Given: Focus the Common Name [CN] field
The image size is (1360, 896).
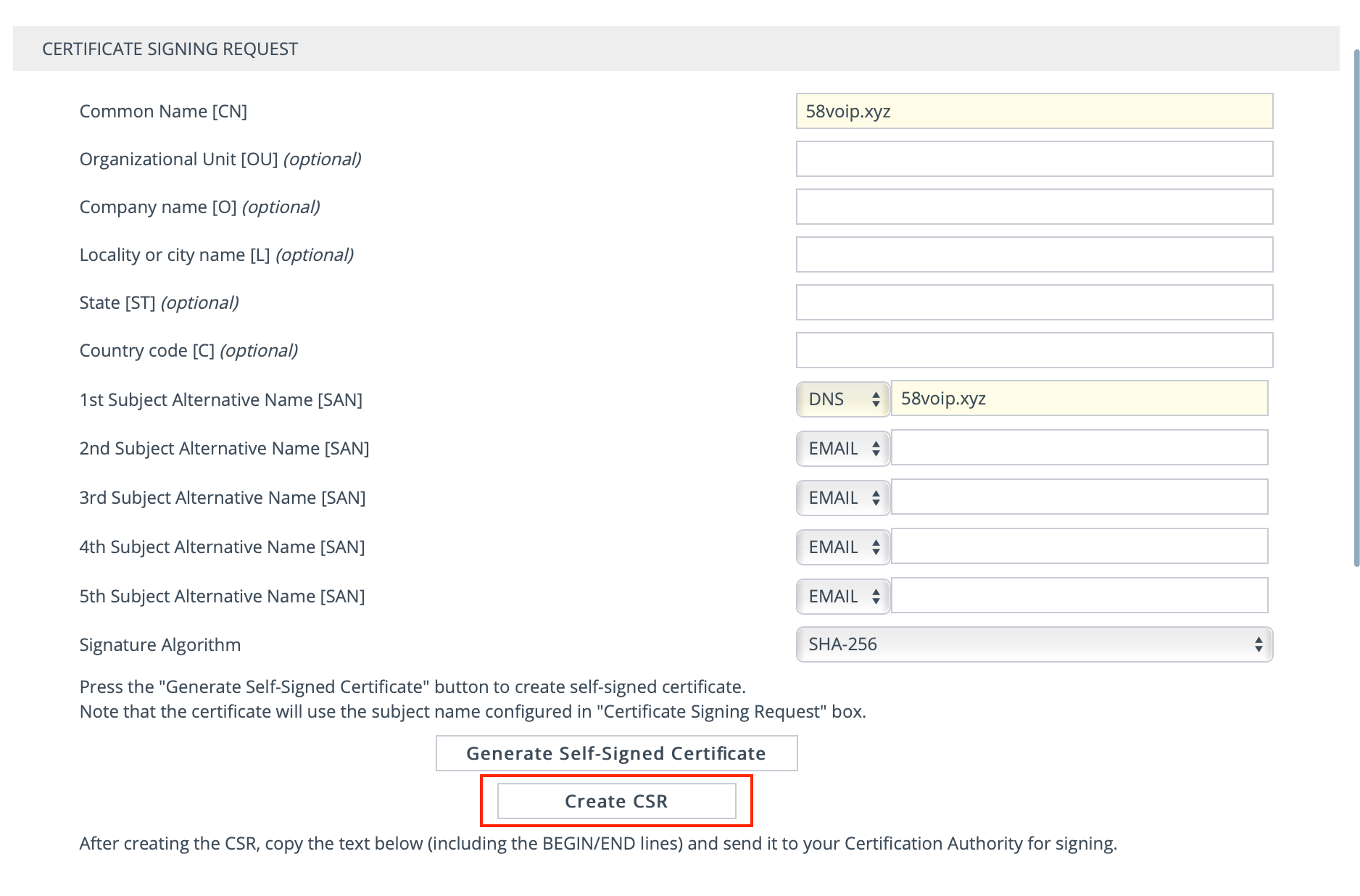Looking at the screenshot, I should click(1034, 111).
